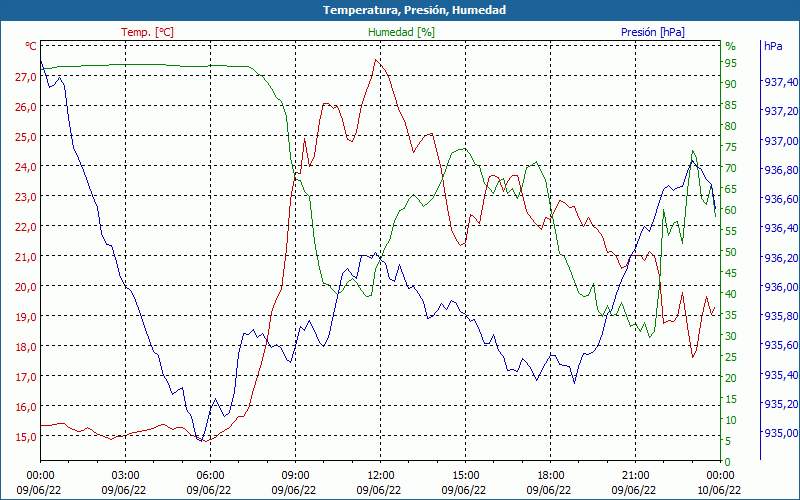Click the 18:00 time axis label
Viewport: 800px width, 500px height.
(x=550, y=476)
